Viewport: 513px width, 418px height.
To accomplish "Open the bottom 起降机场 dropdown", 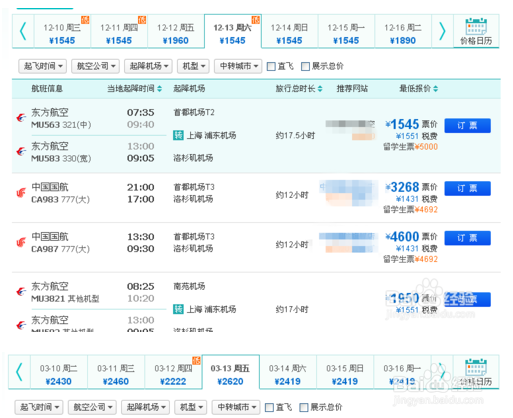I will (x=145, y=407).
